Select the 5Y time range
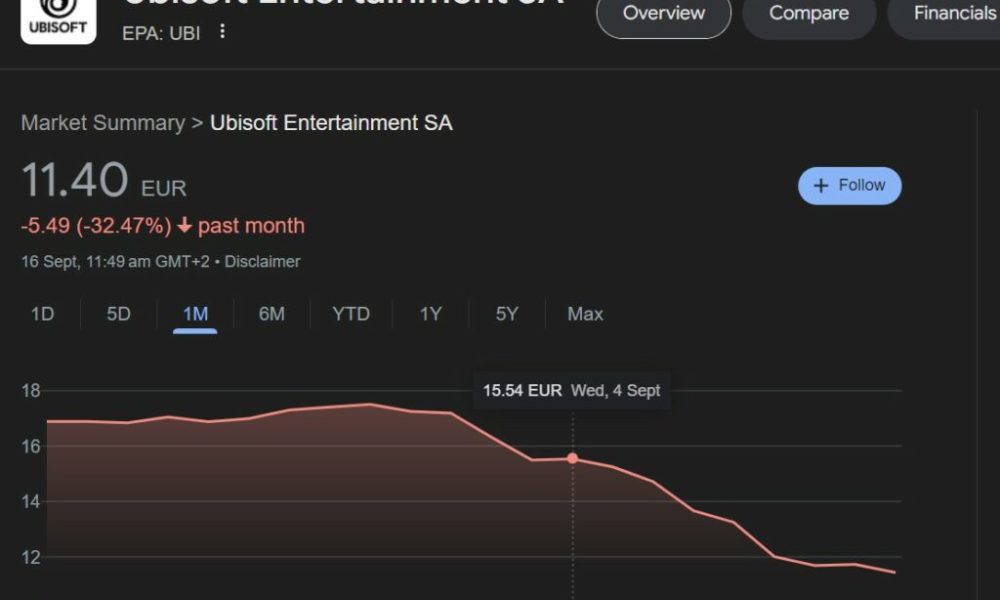The image size is (1000, 600). pos(507,314)
